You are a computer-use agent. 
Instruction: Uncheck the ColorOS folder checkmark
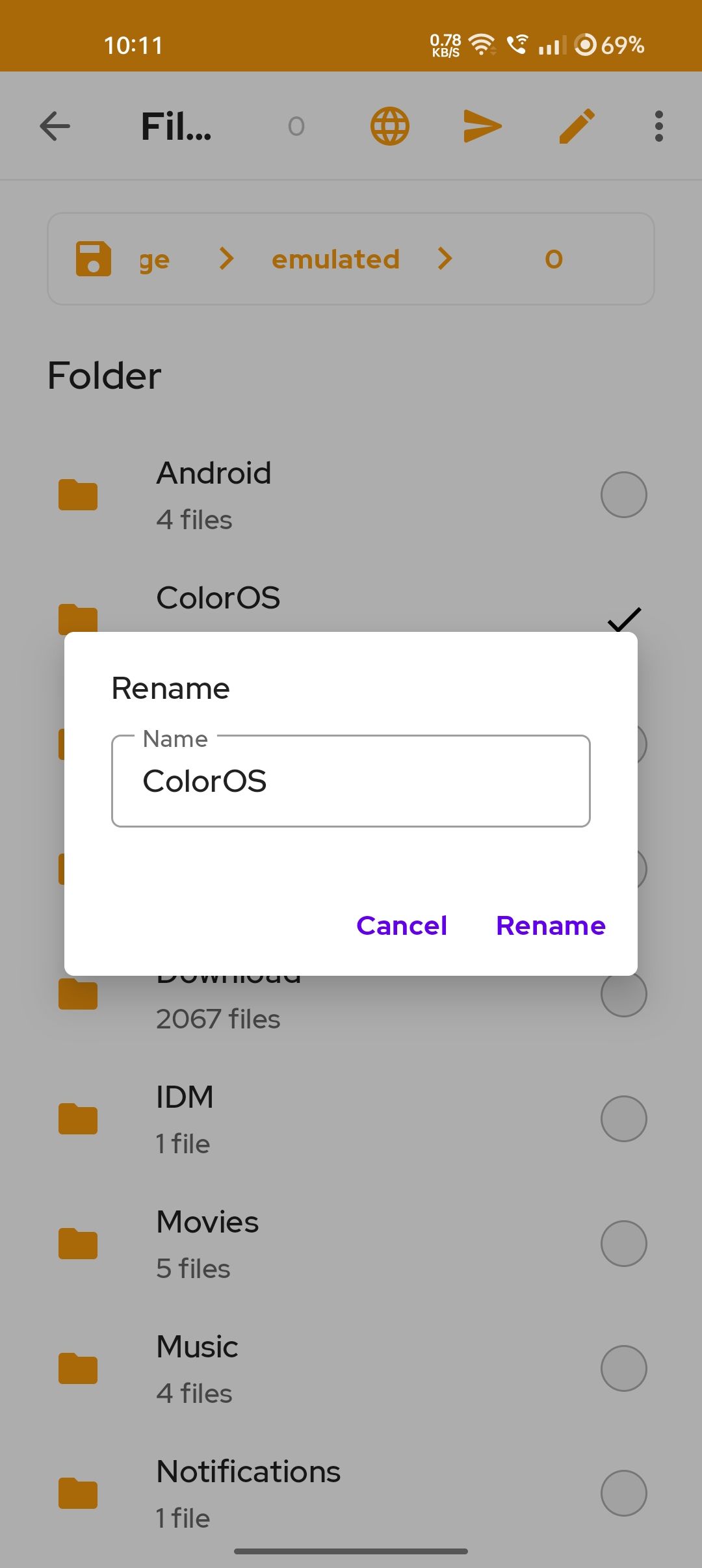(624, 619)
